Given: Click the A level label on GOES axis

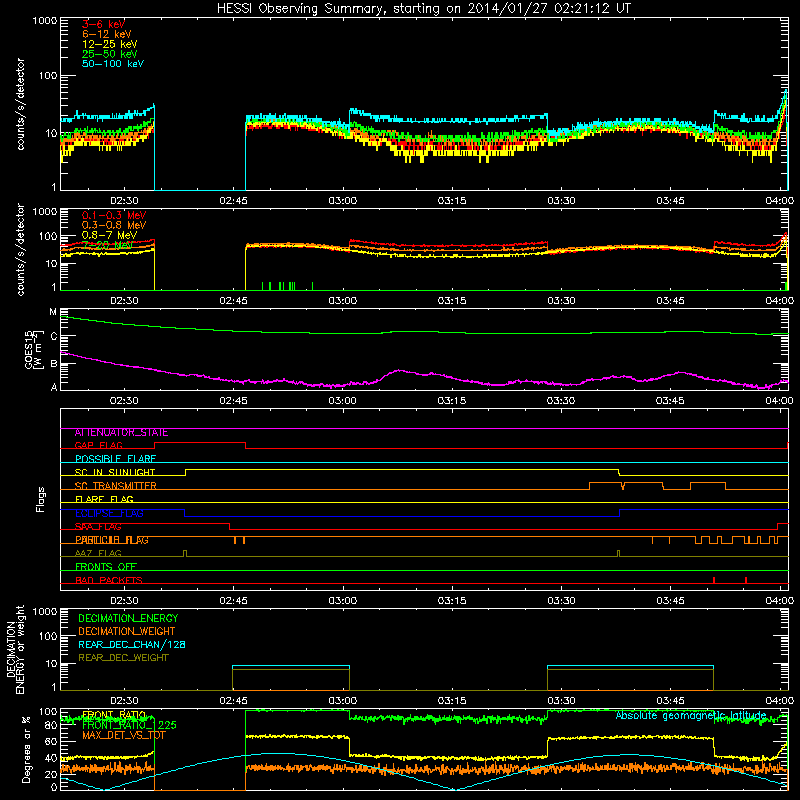Looking at the screenshot, I should pos(53,387).
